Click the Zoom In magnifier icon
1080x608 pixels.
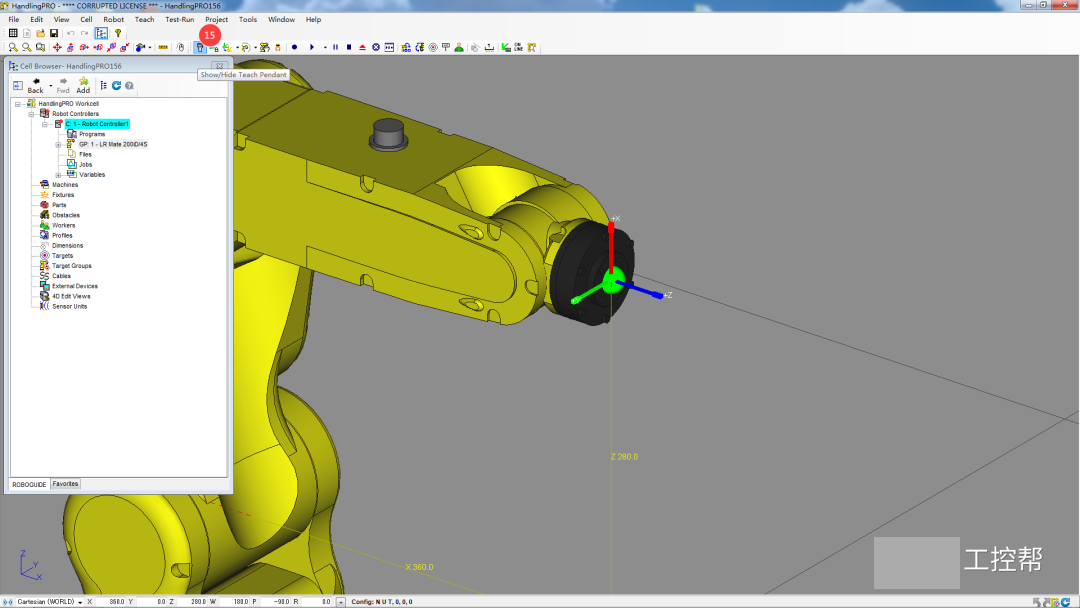(x=13, y=47)
